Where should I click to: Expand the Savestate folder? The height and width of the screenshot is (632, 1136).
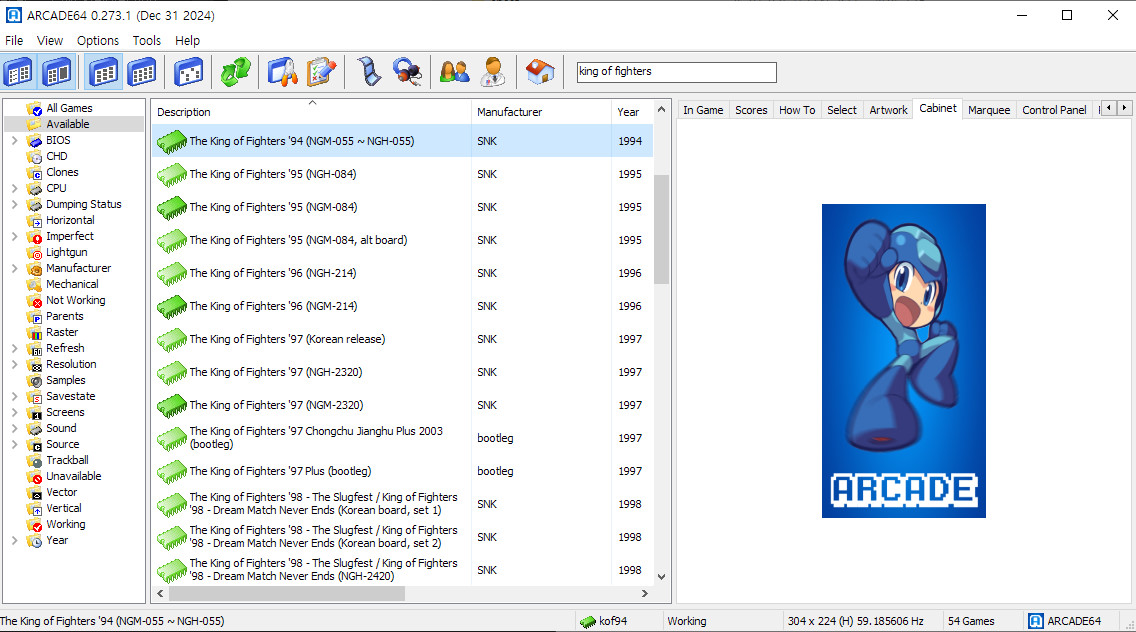coord(14,396)
